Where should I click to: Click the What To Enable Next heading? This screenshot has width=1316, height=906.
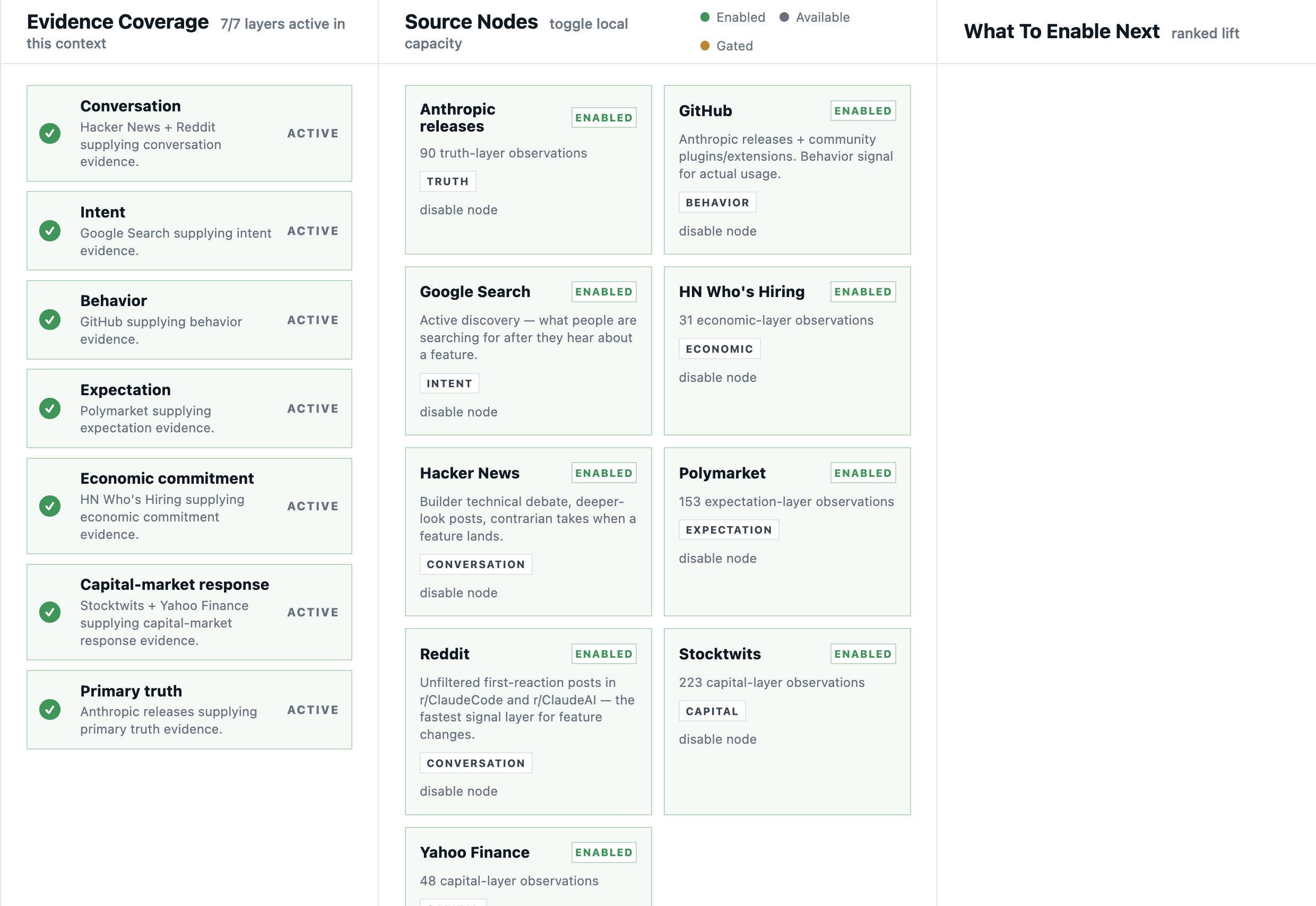pyautogui.click(x=1062, y=32)
